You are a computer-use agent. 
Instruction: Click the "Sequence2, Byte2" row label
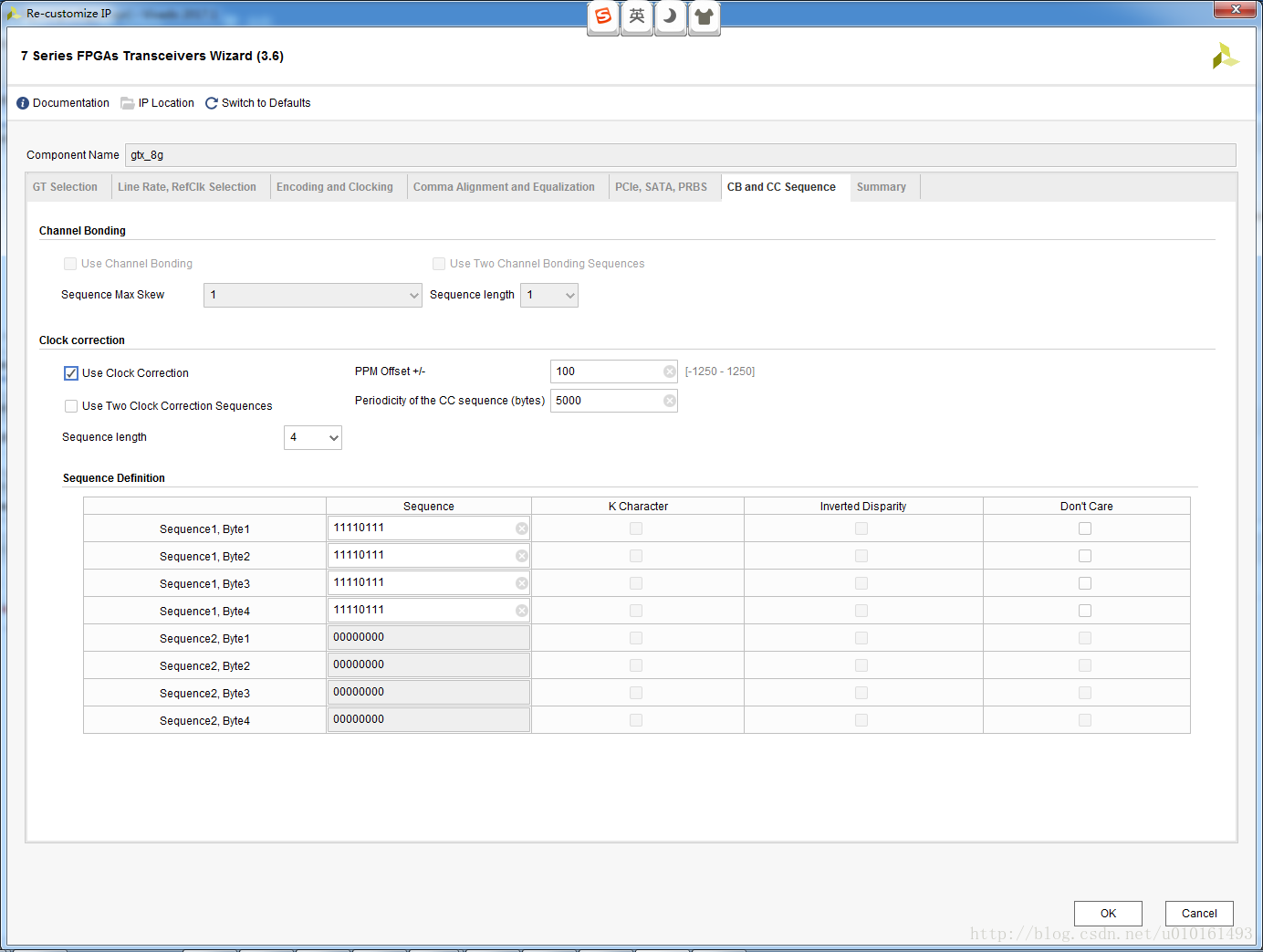click(x=204, y=666)
